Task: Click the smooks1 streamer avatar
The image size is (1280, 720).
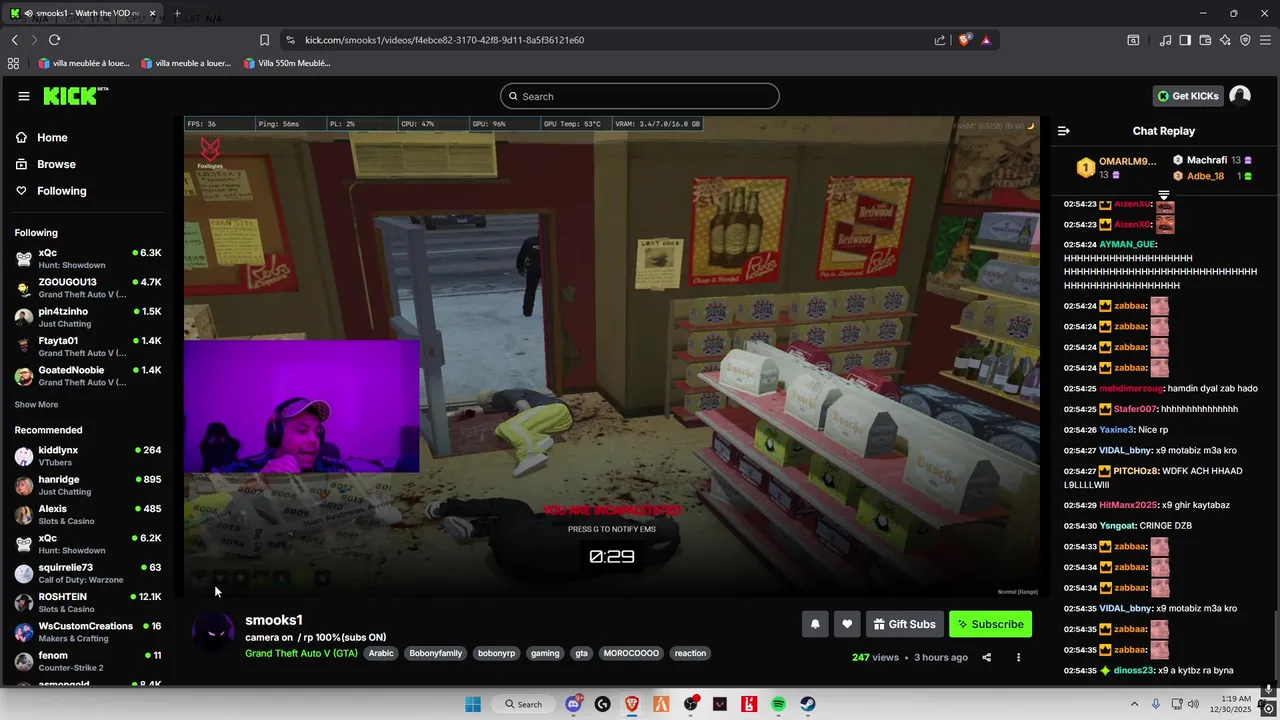Action: pyautogui.click(x=213, y=632)
